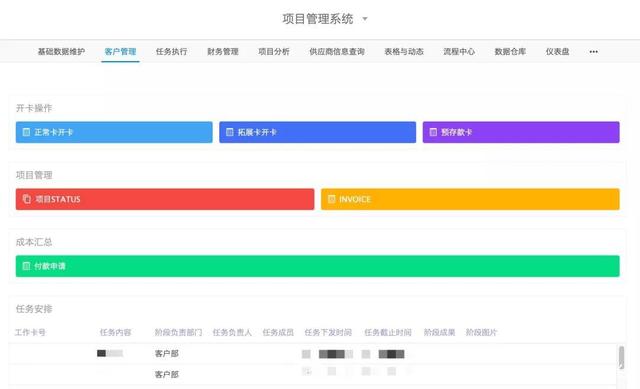
Task: Click the 任务下发时间 column header
Action: coord(328,332)
